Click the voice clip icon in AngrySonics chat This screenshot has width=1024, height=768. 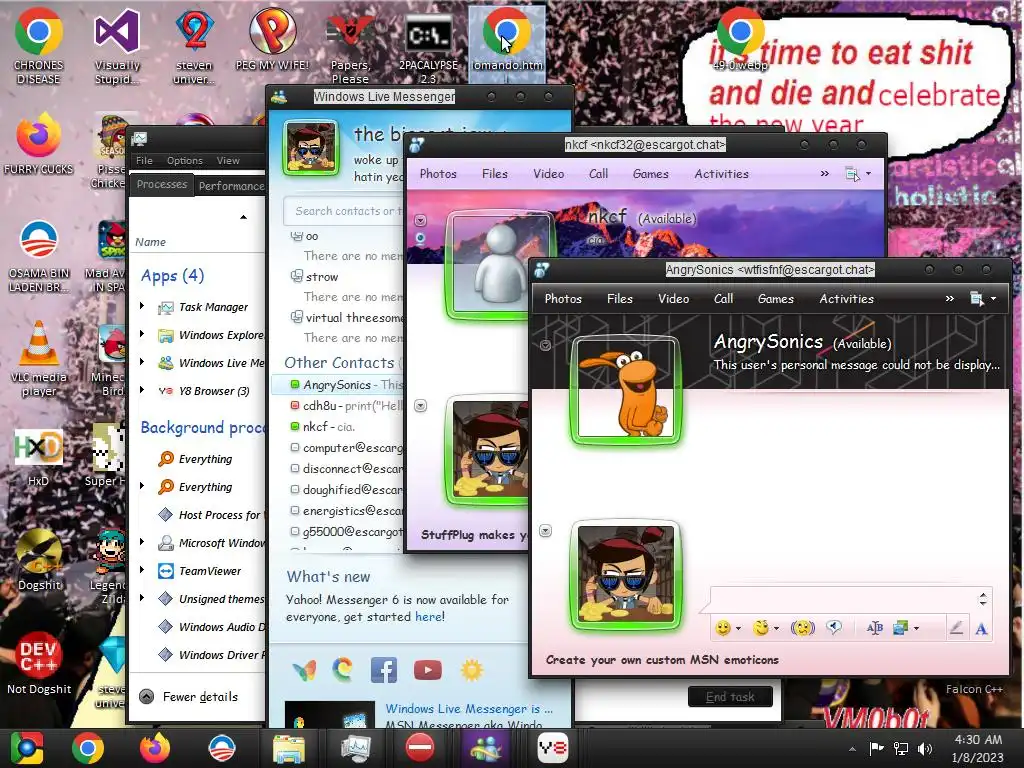(x=834, y=628)
